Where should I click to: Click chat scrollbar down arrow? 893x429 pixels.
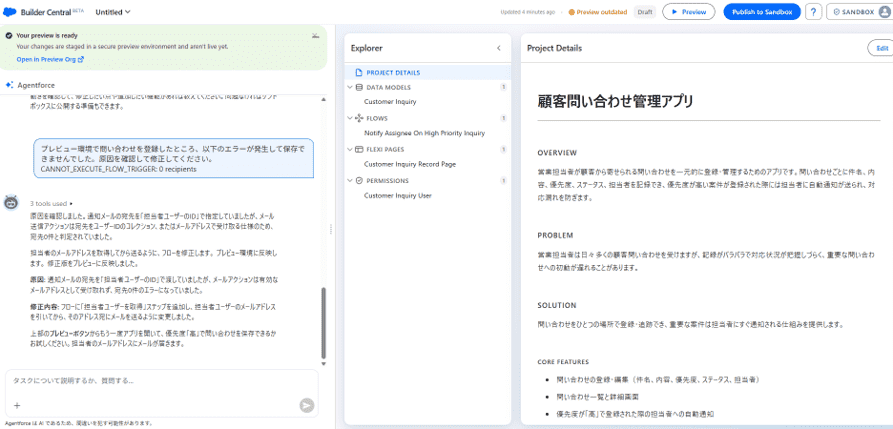pyautogui.click(x=324, y=363)
